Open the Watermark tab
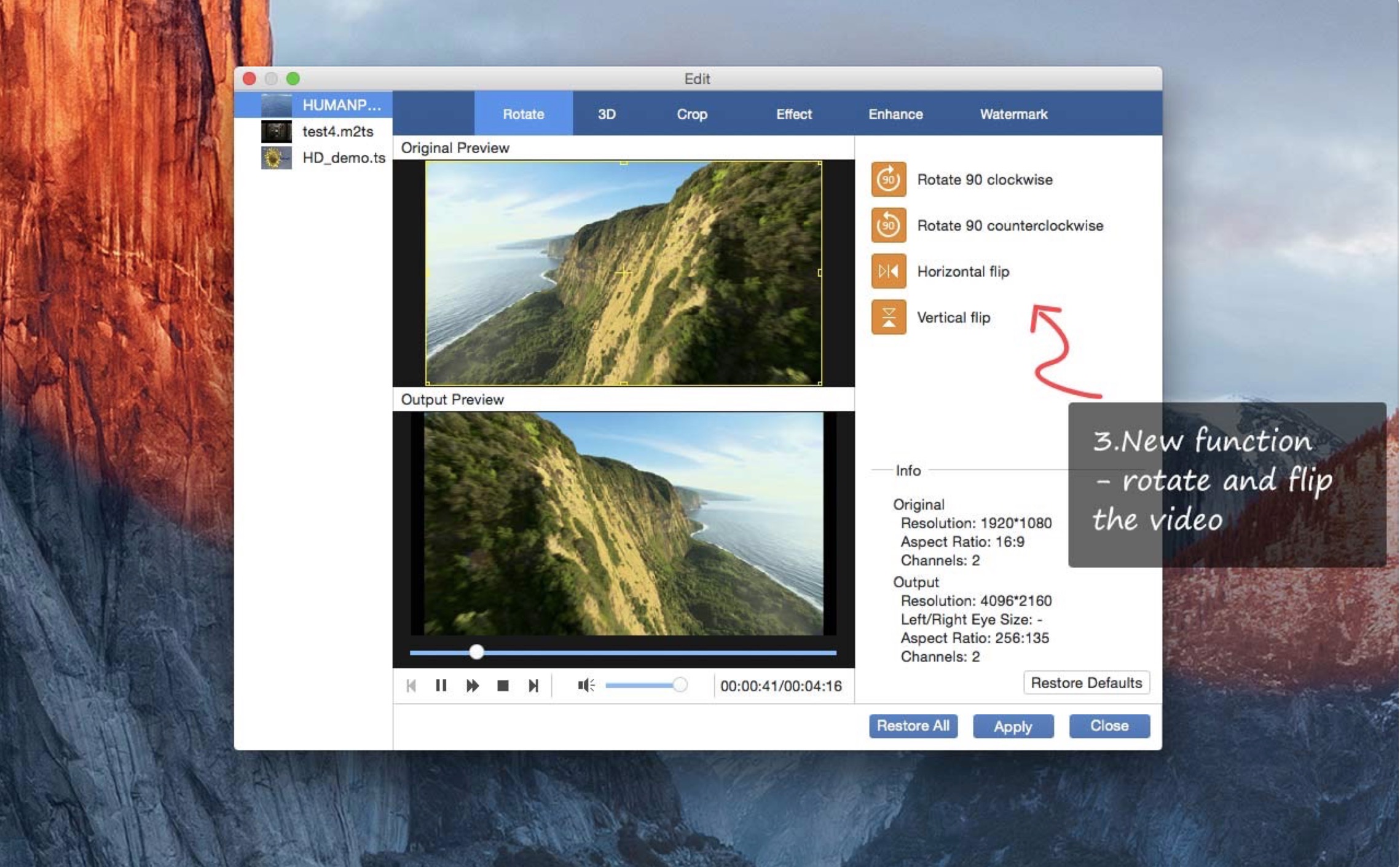This screenshot has height=867, width=1400. click(x=1013, y=114)
